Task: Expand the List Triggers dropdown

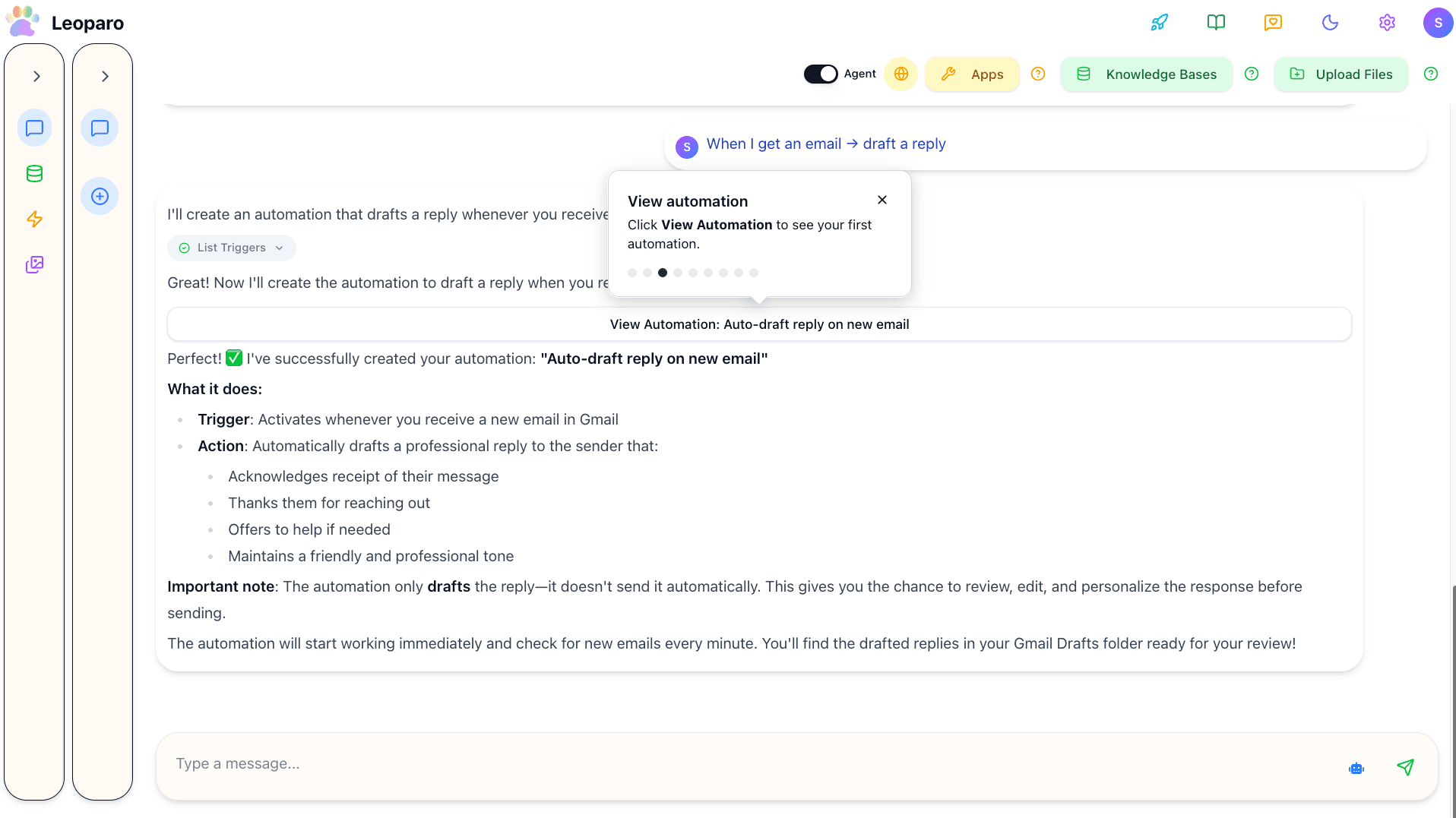Action: 231,248
